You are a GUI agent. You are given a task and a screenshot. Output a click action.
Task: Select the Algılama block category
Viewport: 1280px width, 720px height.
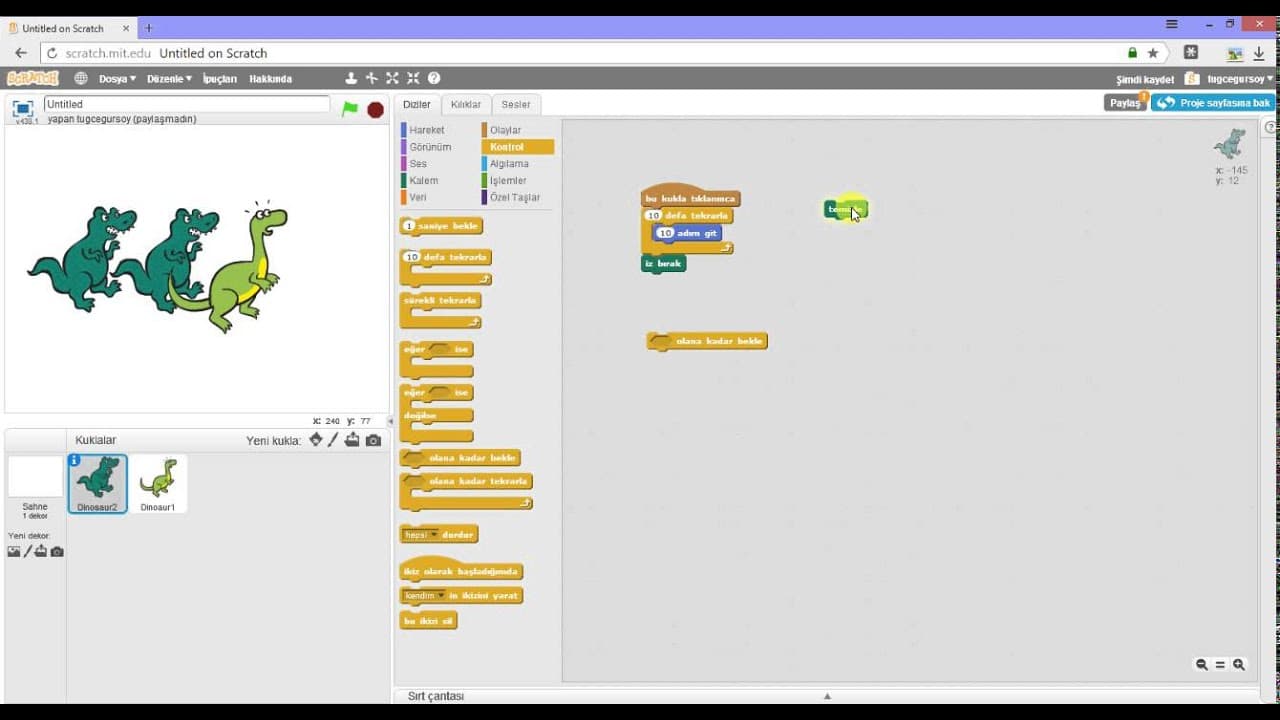tap(510, 164)
